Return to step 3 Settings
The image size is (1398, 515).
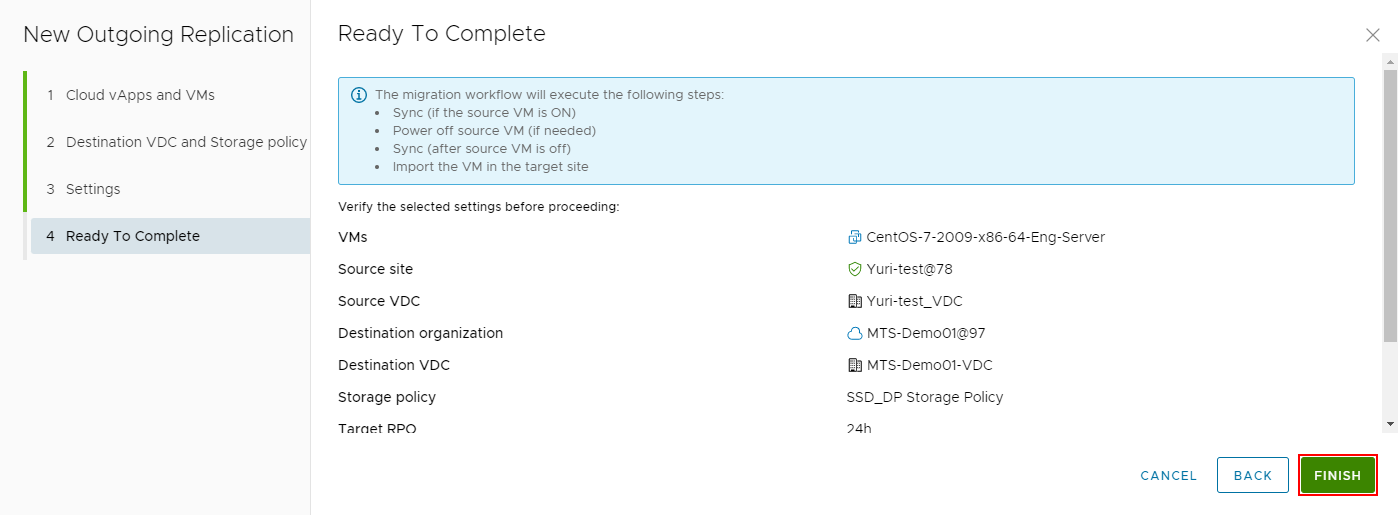[x=93, y=189]
